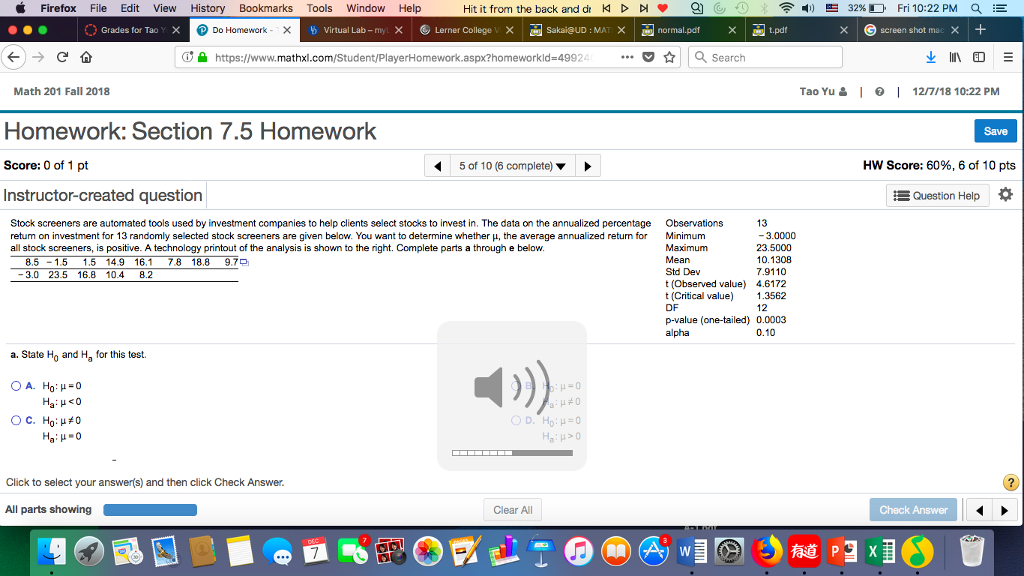
Task: Open PowerPoint in dock
Action: [x=842, y=551]
